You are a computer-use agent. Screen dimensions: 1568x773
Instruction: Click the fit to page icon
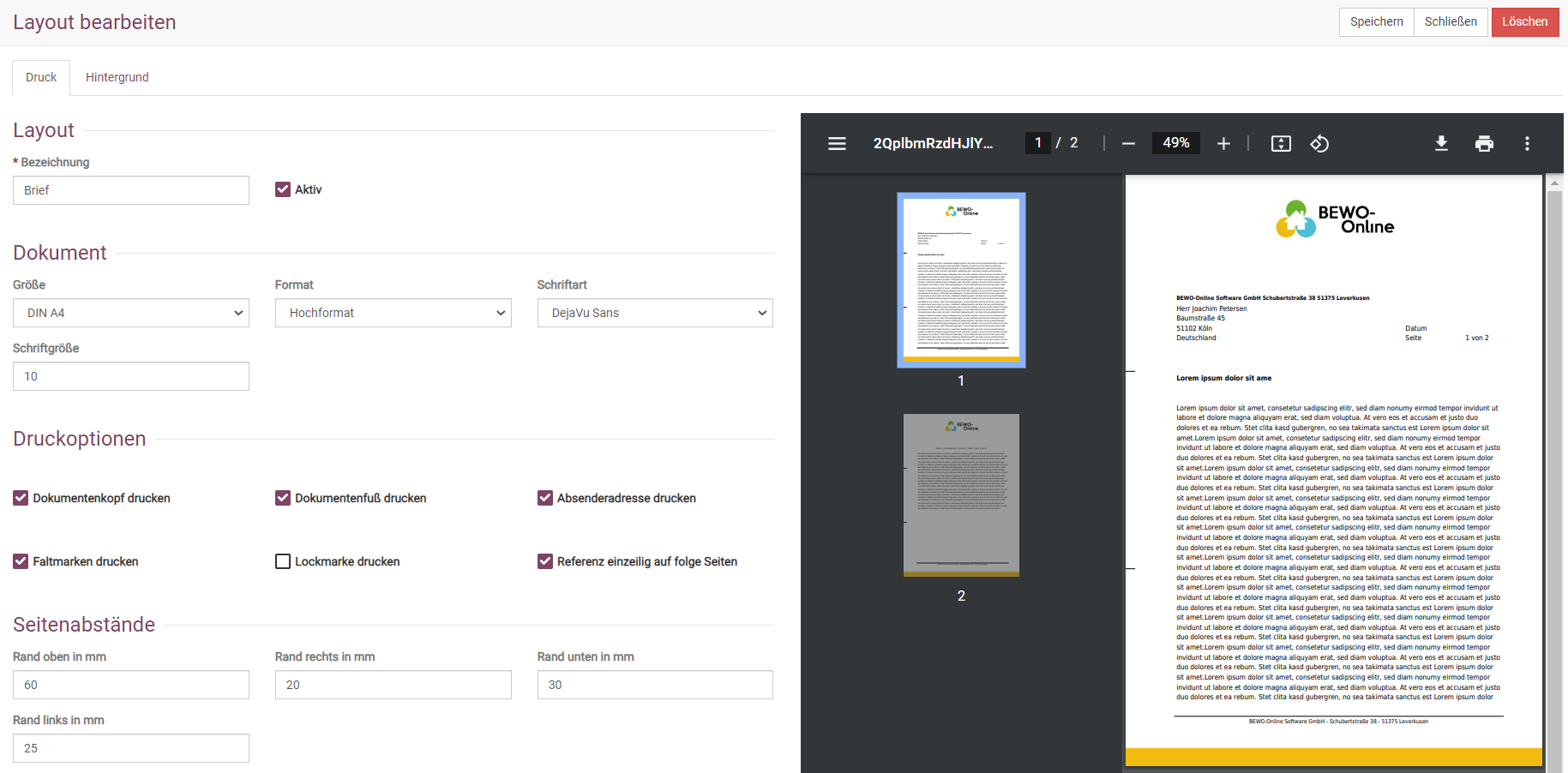pyautogui.click(x=1281, y=144)
